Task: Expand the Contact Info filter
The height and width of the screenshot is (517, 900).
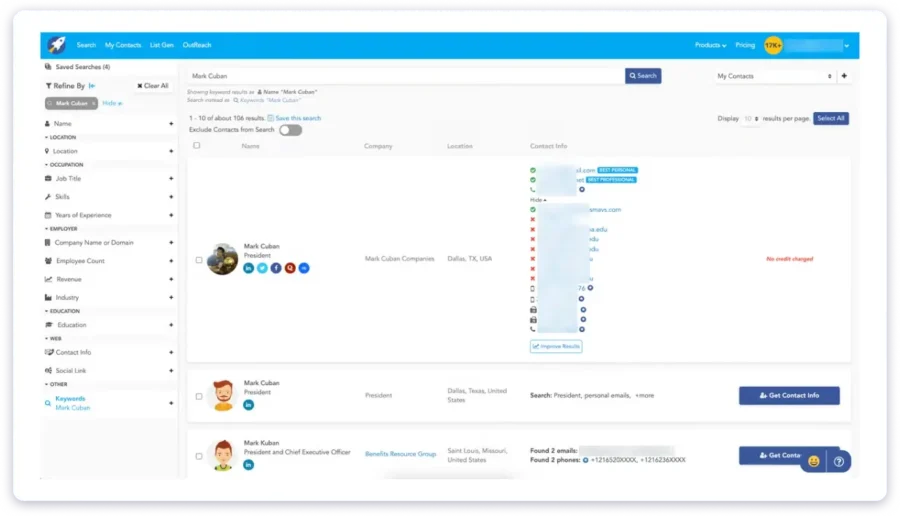Action: pos(171,352)
